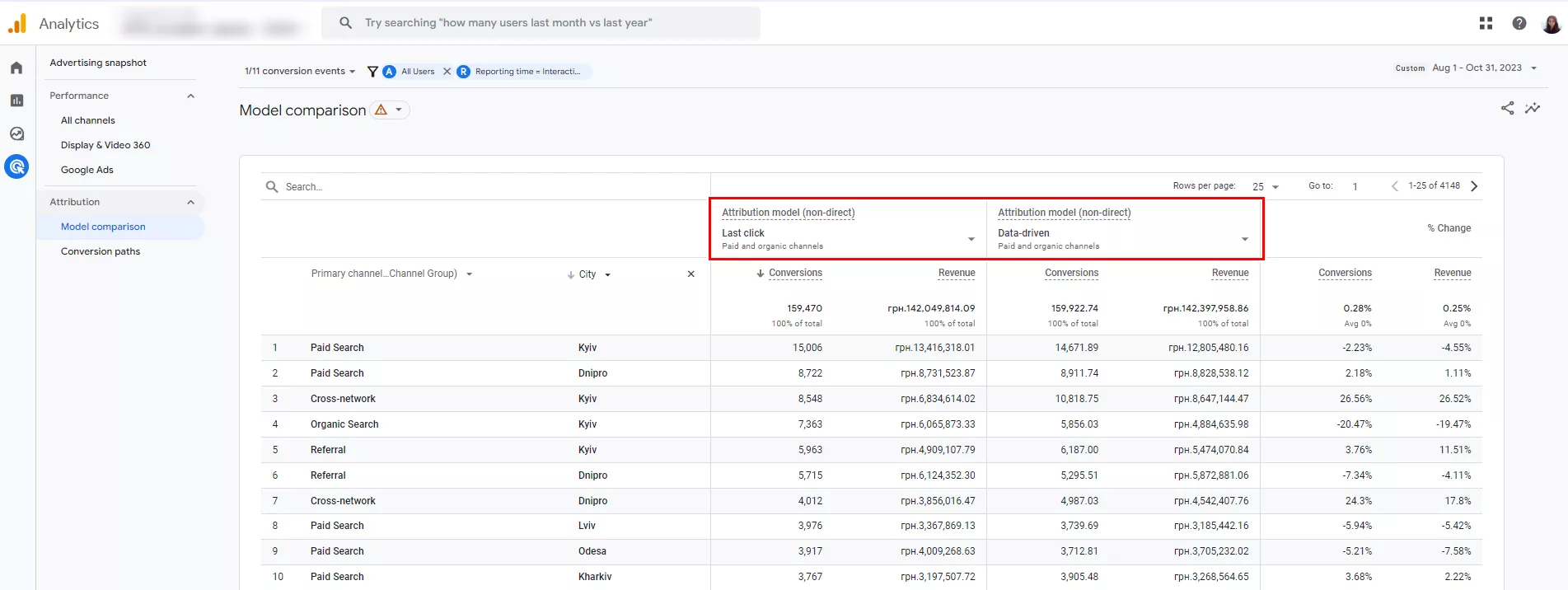Click the Analytics search field
The image size is (1568, 590).
click(541, 23)
